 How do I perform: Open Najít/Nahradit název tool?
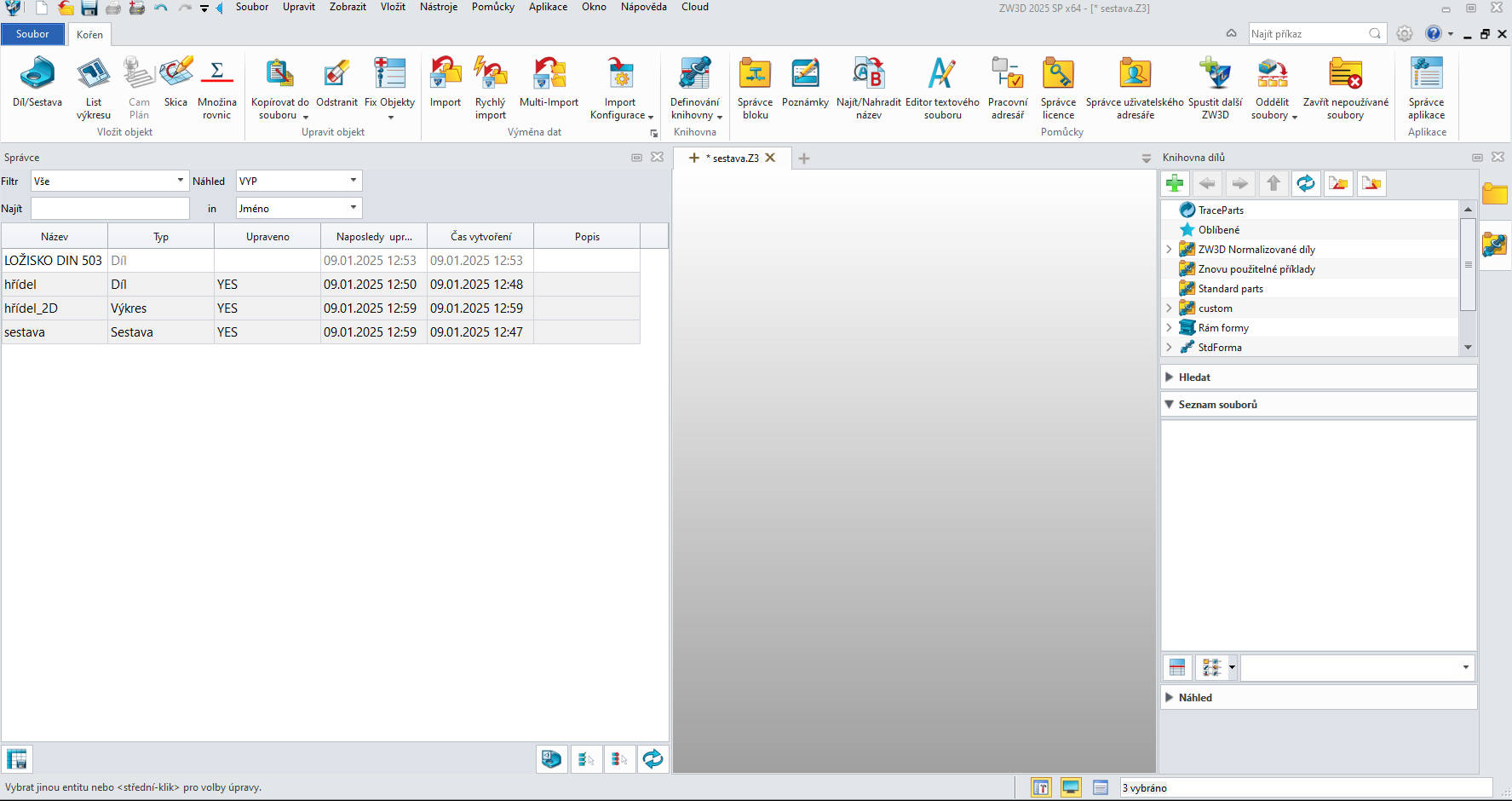point(869,88)
